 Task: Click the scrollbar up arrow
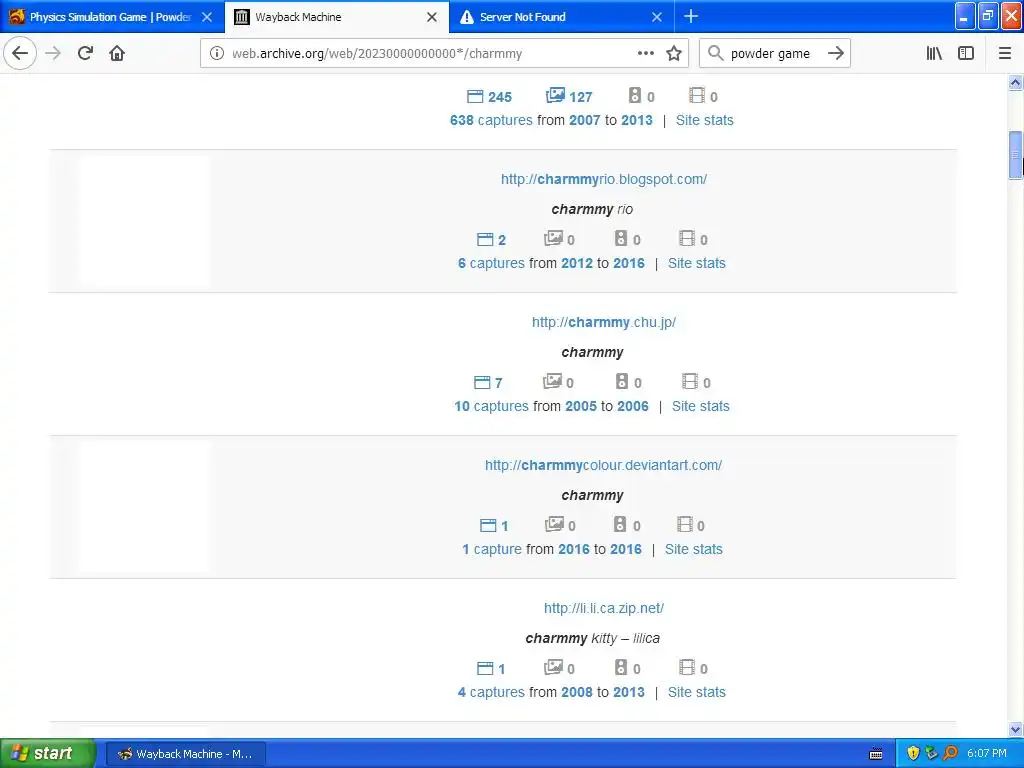click(1016, 82)
